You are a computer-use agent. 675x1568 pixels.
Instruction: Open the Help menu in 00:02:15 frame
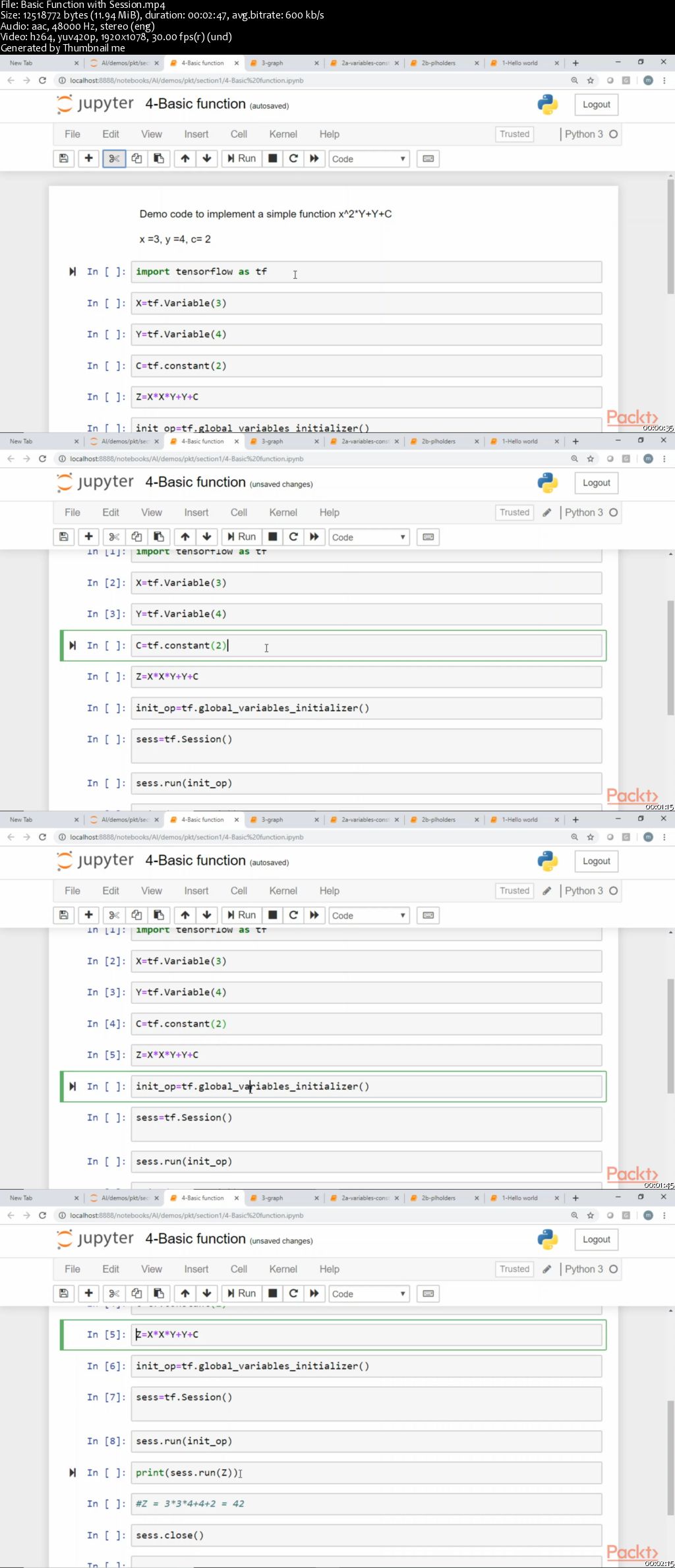tap(330, 1269)
